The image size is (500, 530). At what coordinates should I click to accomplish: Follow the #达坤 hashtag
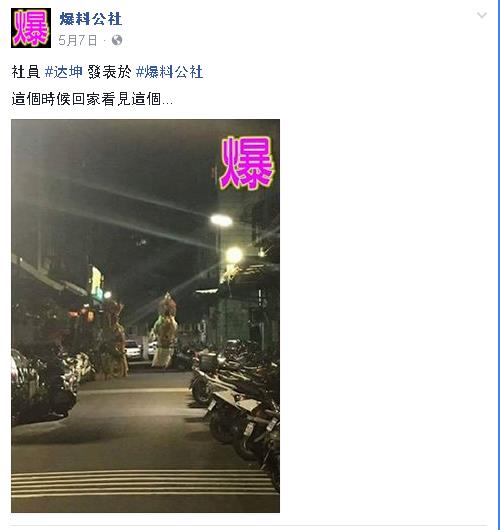pos(64,72)
